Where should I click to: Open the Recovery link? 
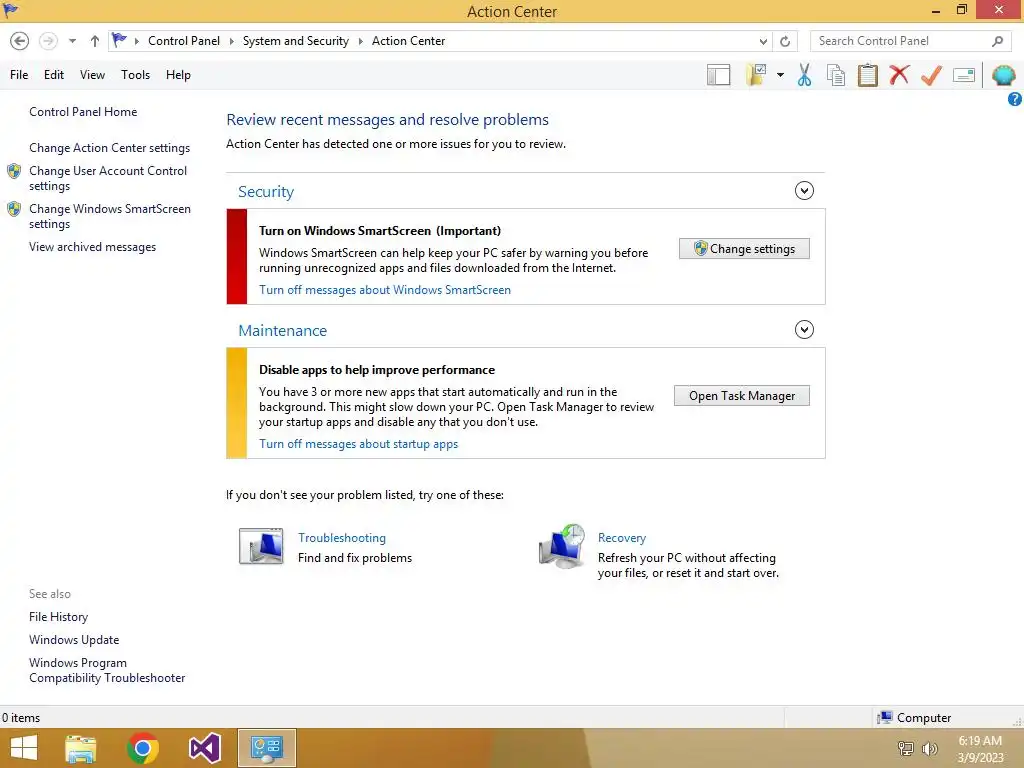click(622, 538)
